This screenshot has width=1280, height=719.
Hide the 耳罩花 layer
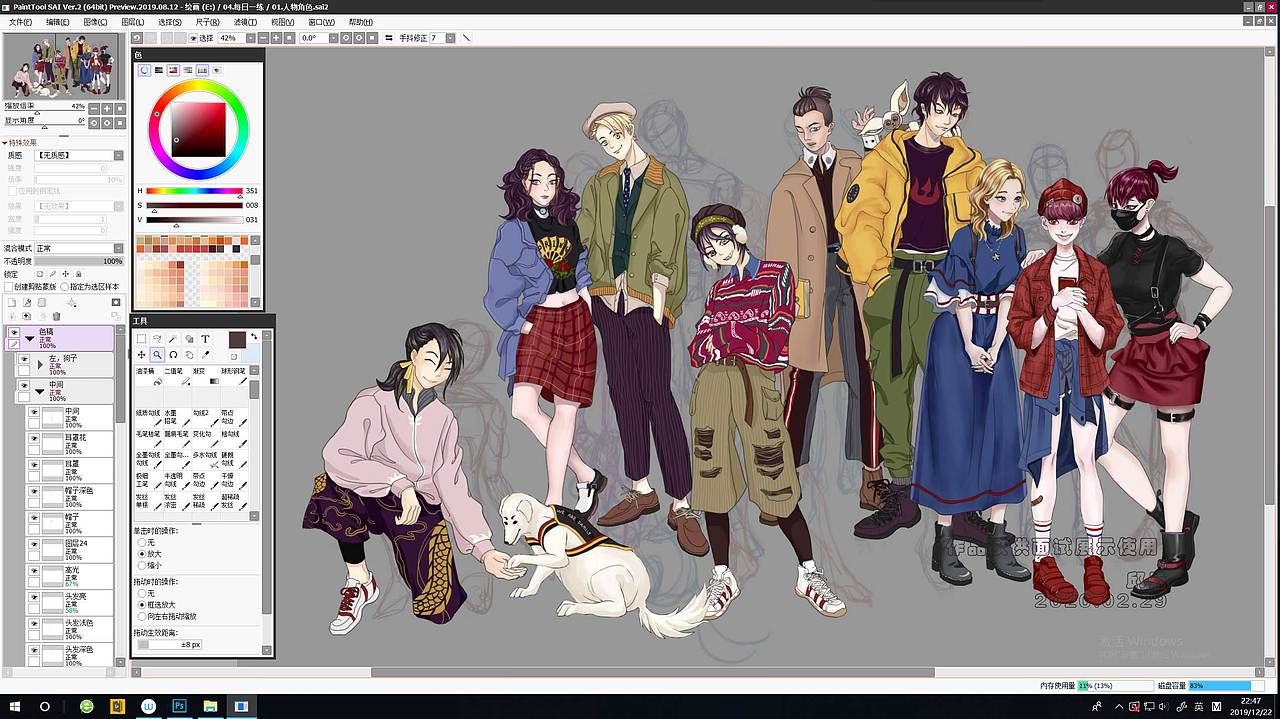[x=34, y=438]
